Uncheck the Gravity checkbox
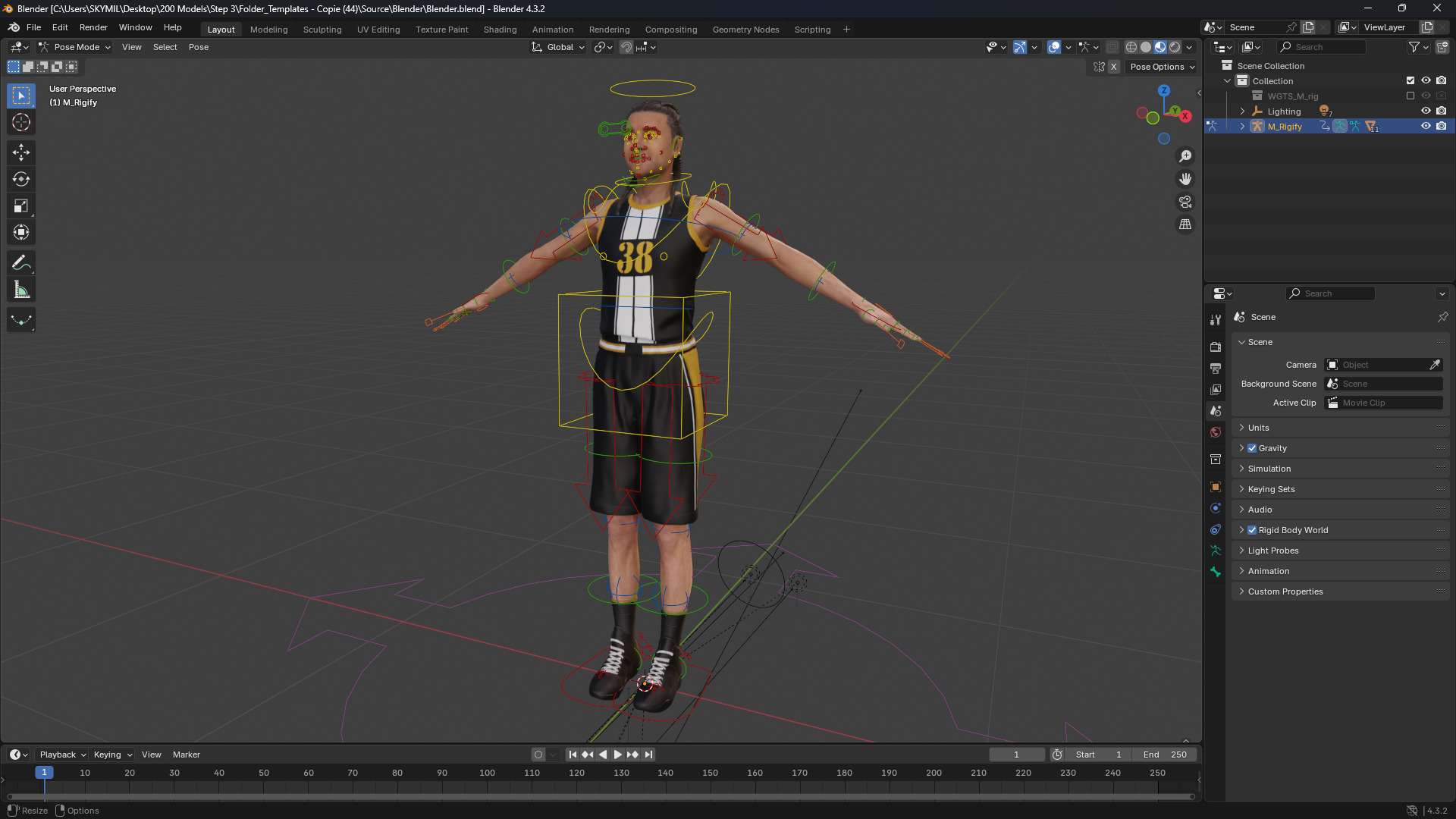The width and height of the screenshot is (1456, 819). pyautogui.click(x=1252, y=448)
